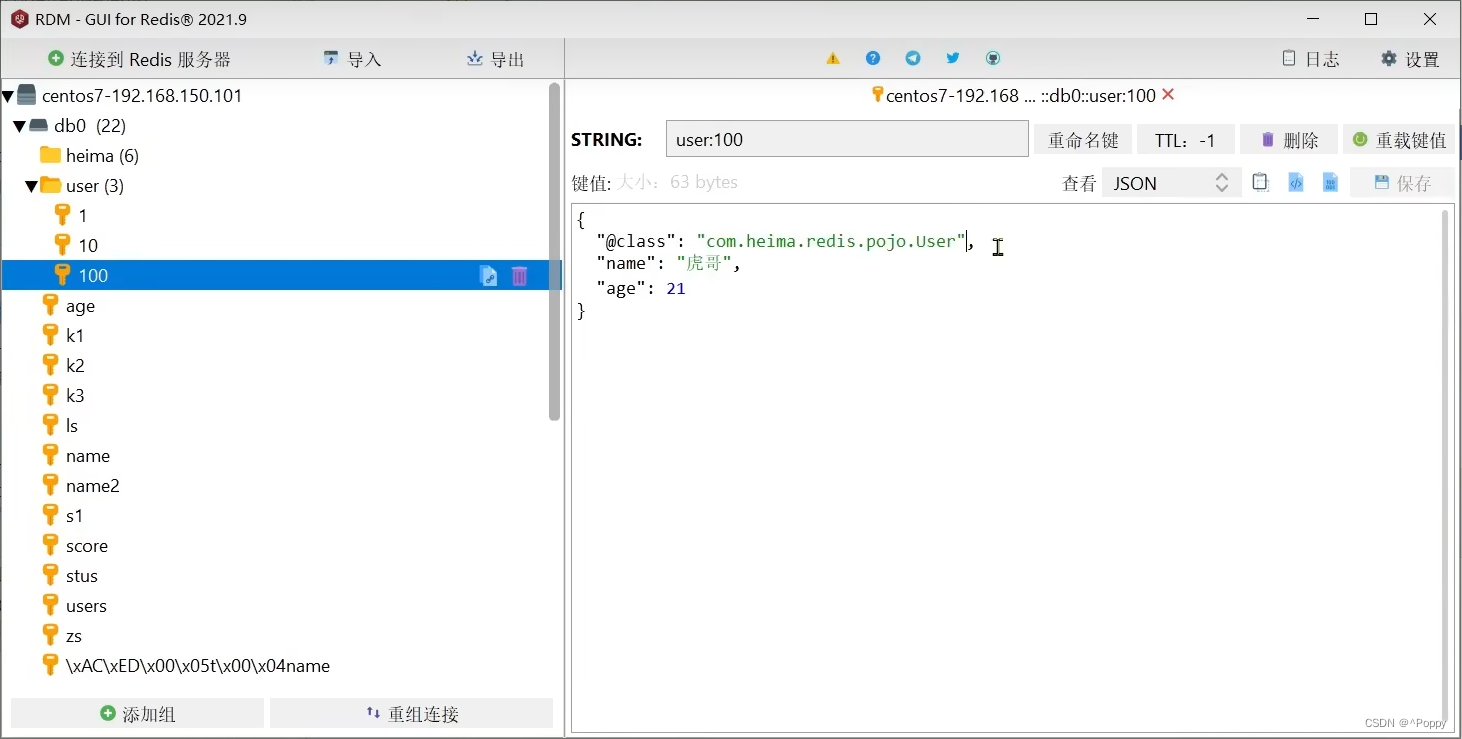
Task: Open the Twitter page icon
Action: [x=953, y=58]
